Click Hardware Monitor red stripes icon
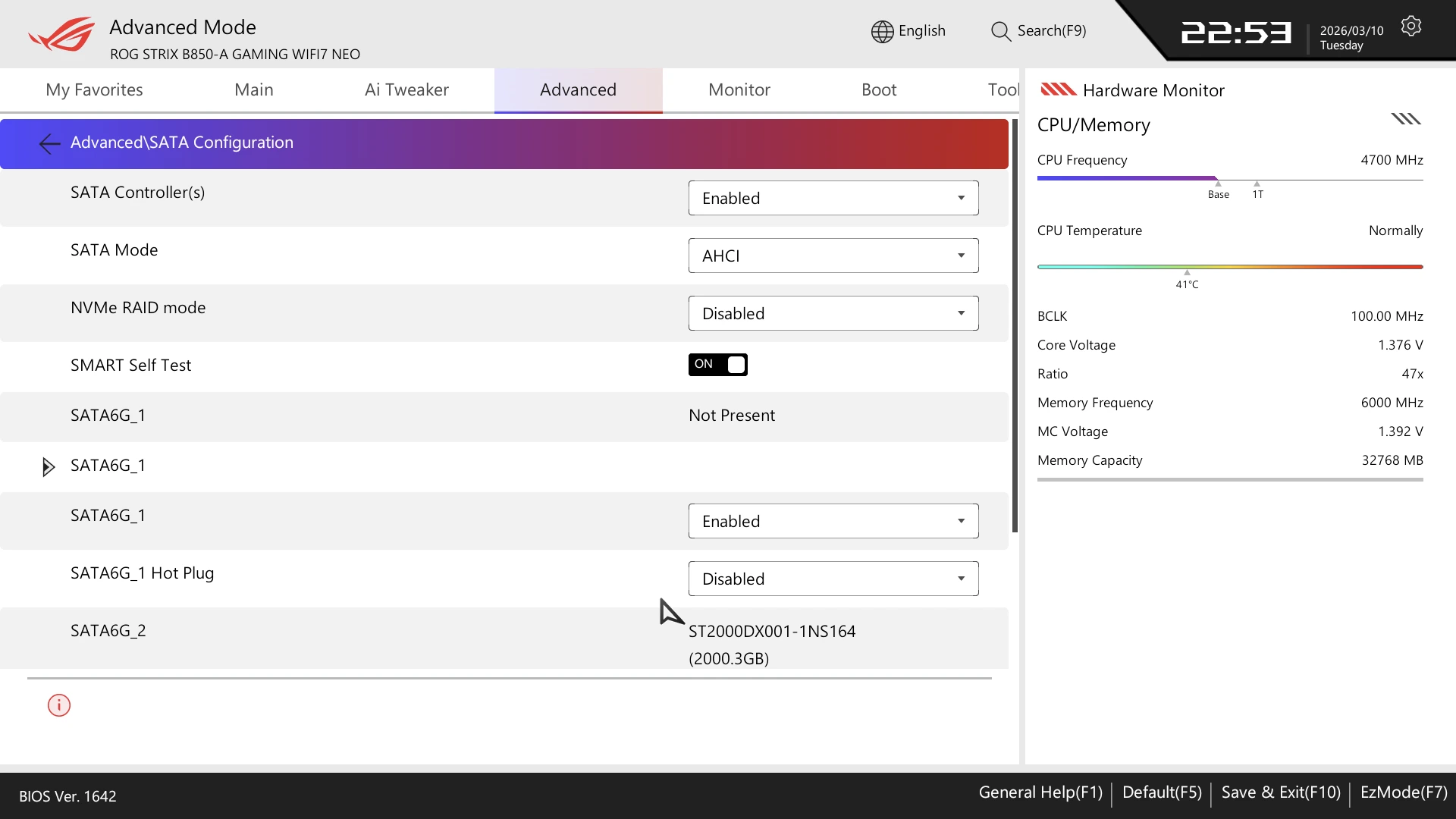 (x=1058, y=89)
